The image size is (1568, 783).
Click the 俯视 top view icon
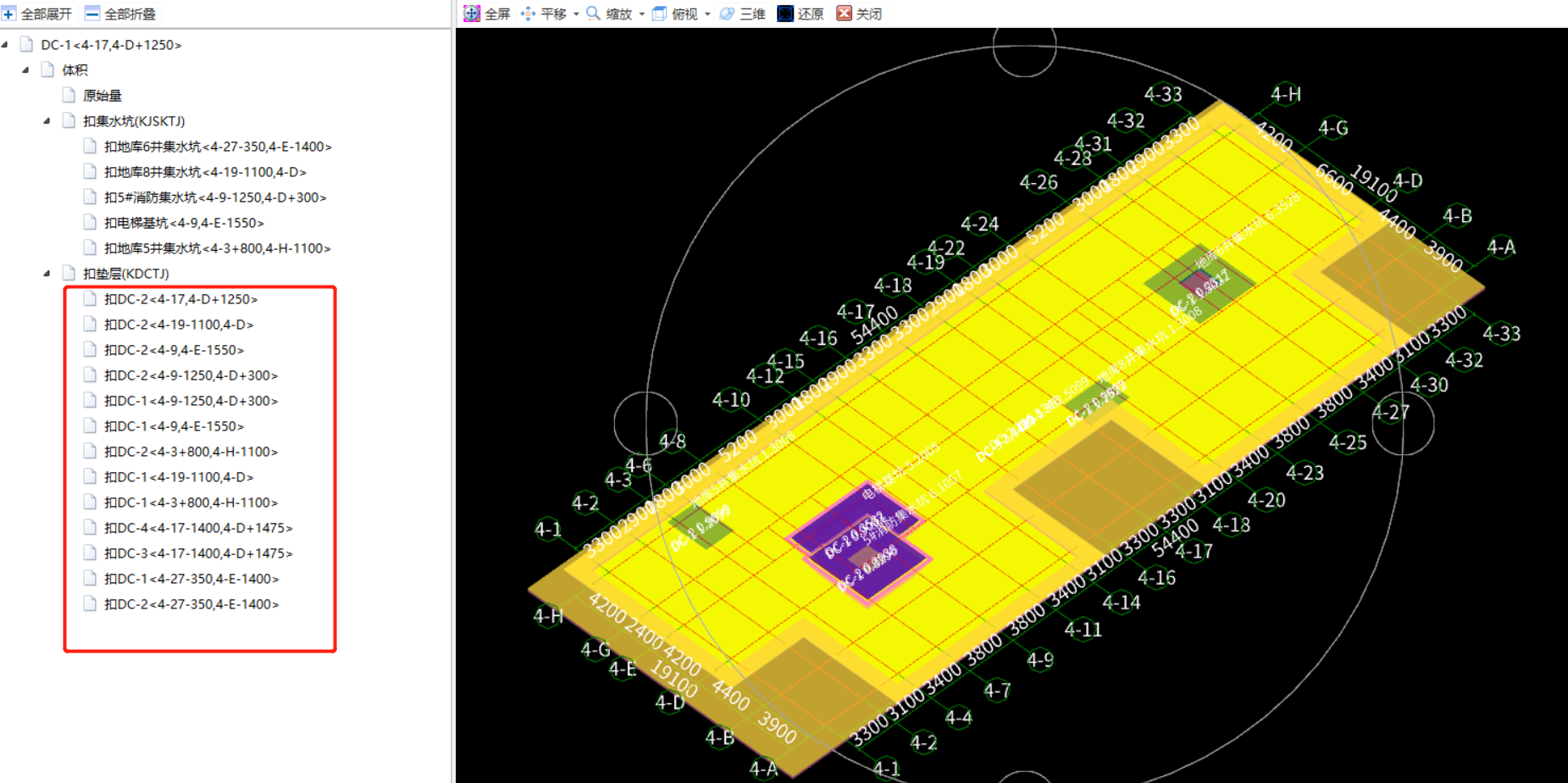pyautogui.click(x=659, y=14)
